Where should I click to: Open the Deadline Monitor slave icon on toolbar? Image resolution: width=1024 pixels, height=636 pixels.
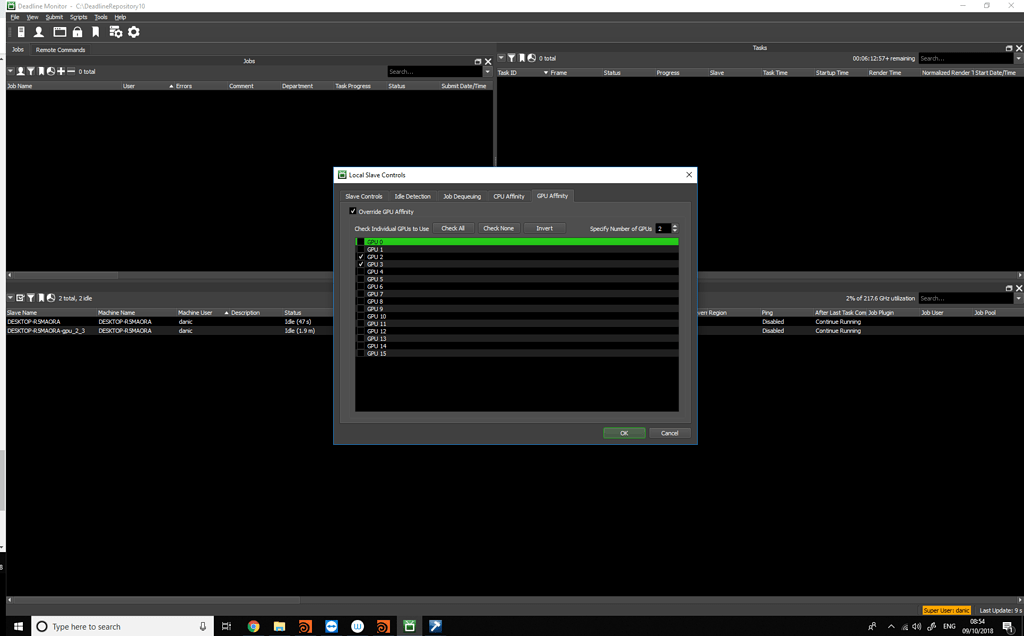tap(20, 31)
